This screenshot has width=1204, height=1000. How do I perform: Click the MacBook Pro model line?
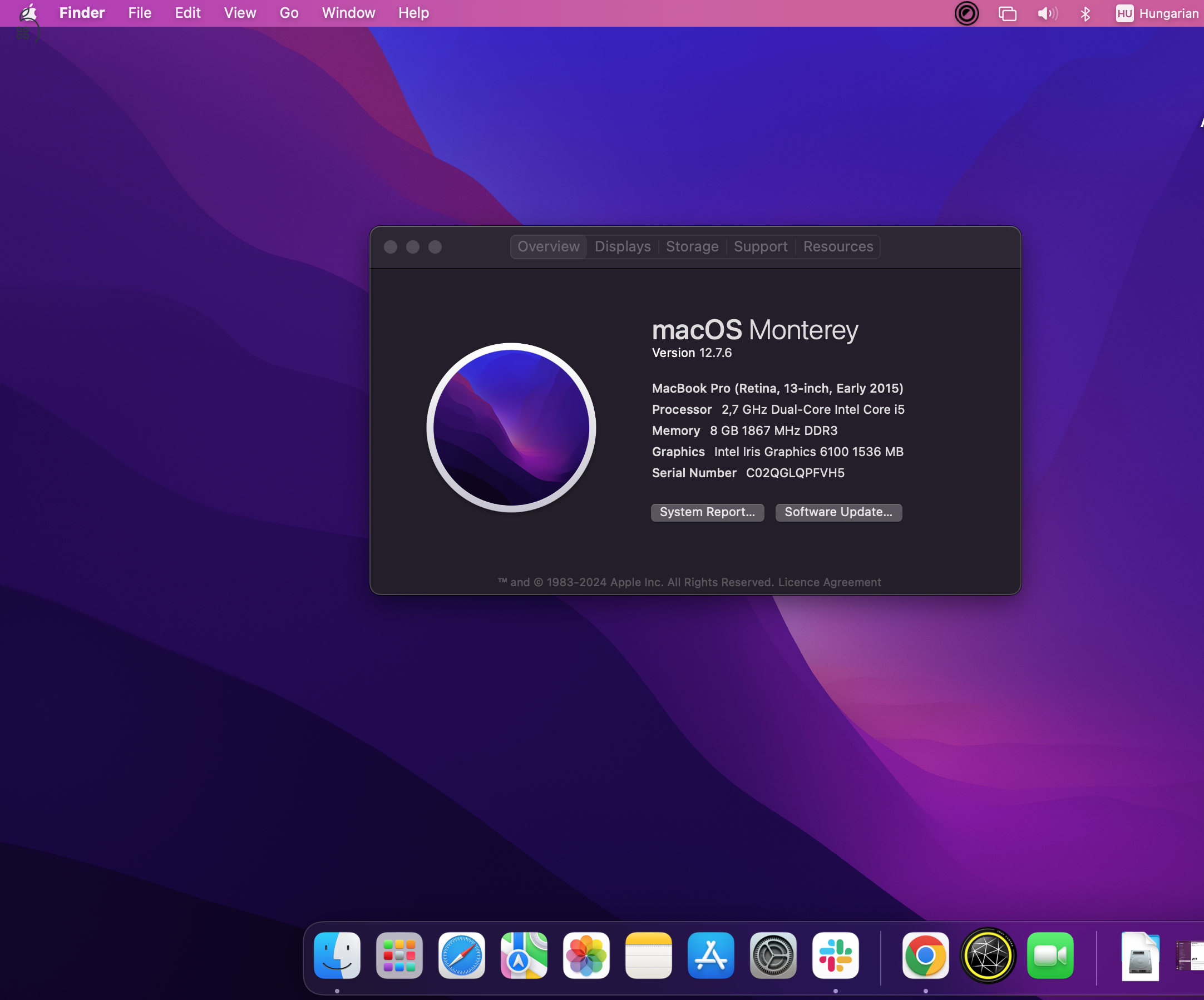(778, 389)
